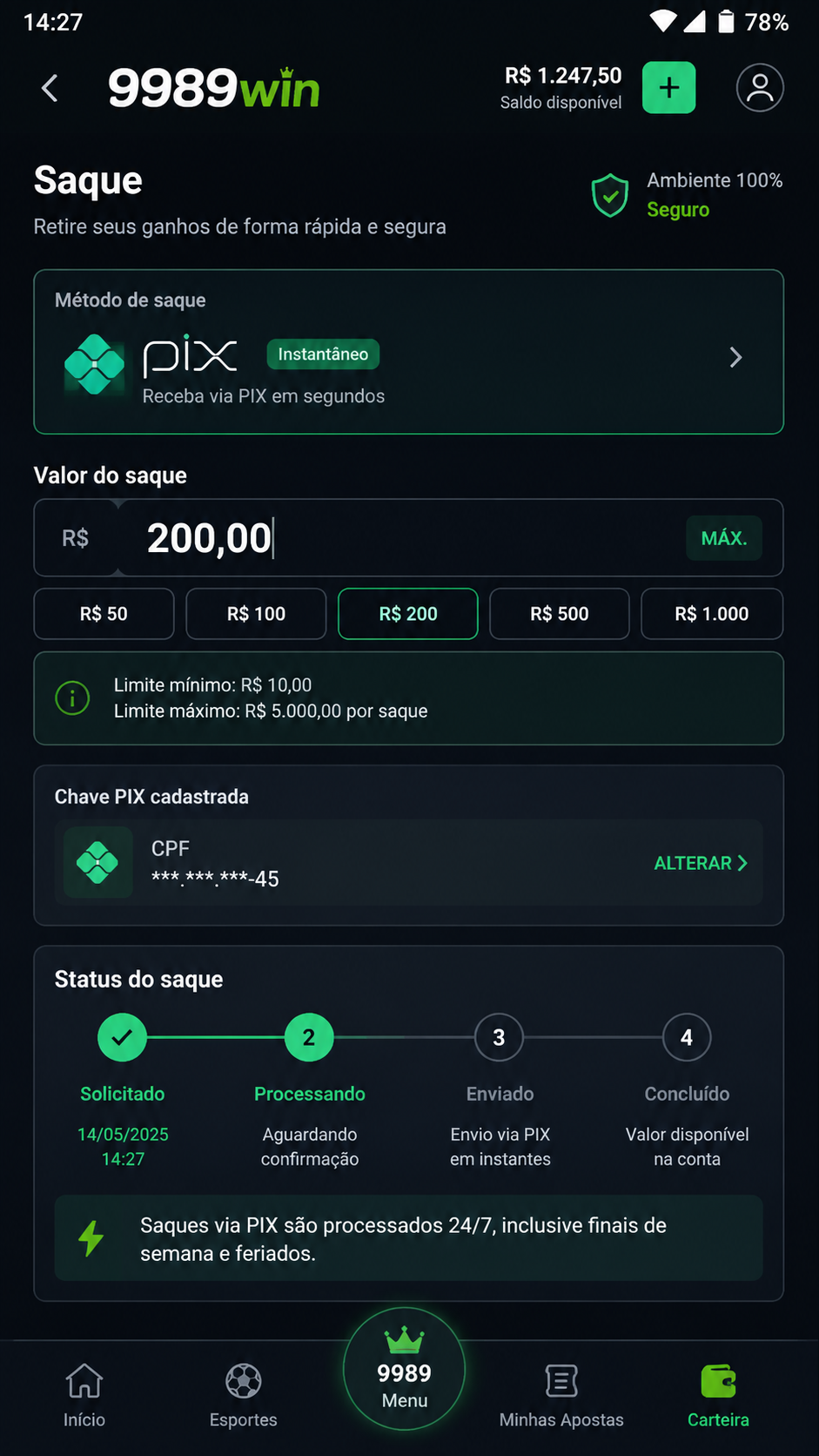Open ALTERAR to change PIX key
Image resolution: width=819 pixels, height=1456 pixels.
click(701, 863)
